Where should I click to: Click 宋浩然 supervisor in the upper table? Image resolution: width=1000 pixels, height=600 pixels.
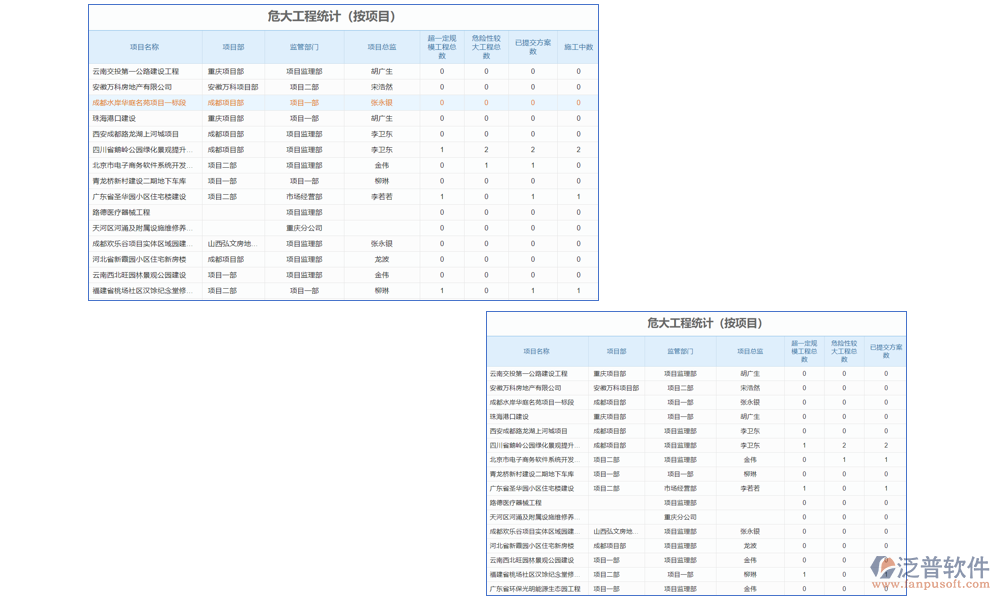[381, 87]
